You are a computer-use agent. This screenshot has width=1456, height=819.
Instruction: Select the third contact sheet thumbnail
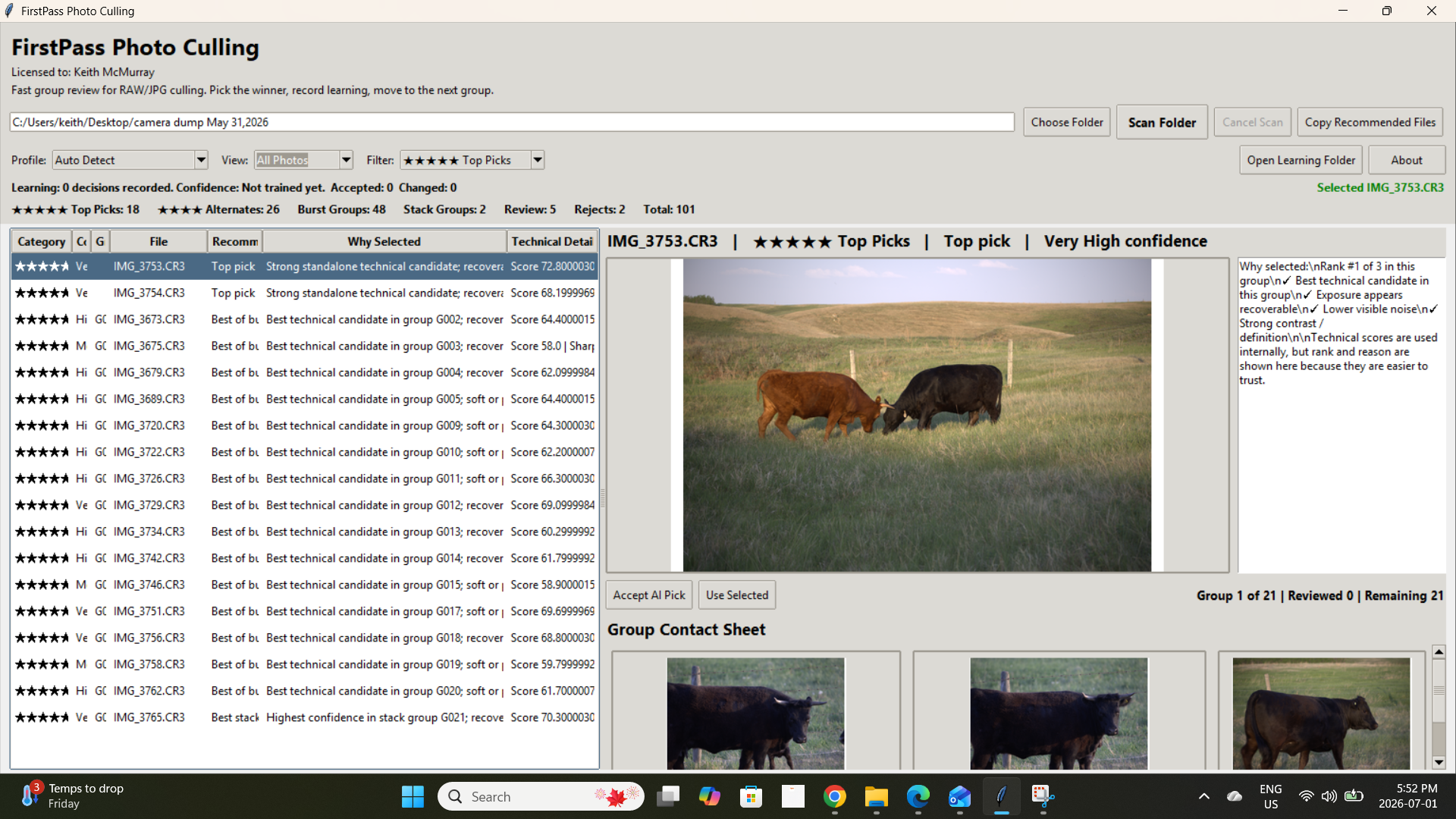point(1321,713)
